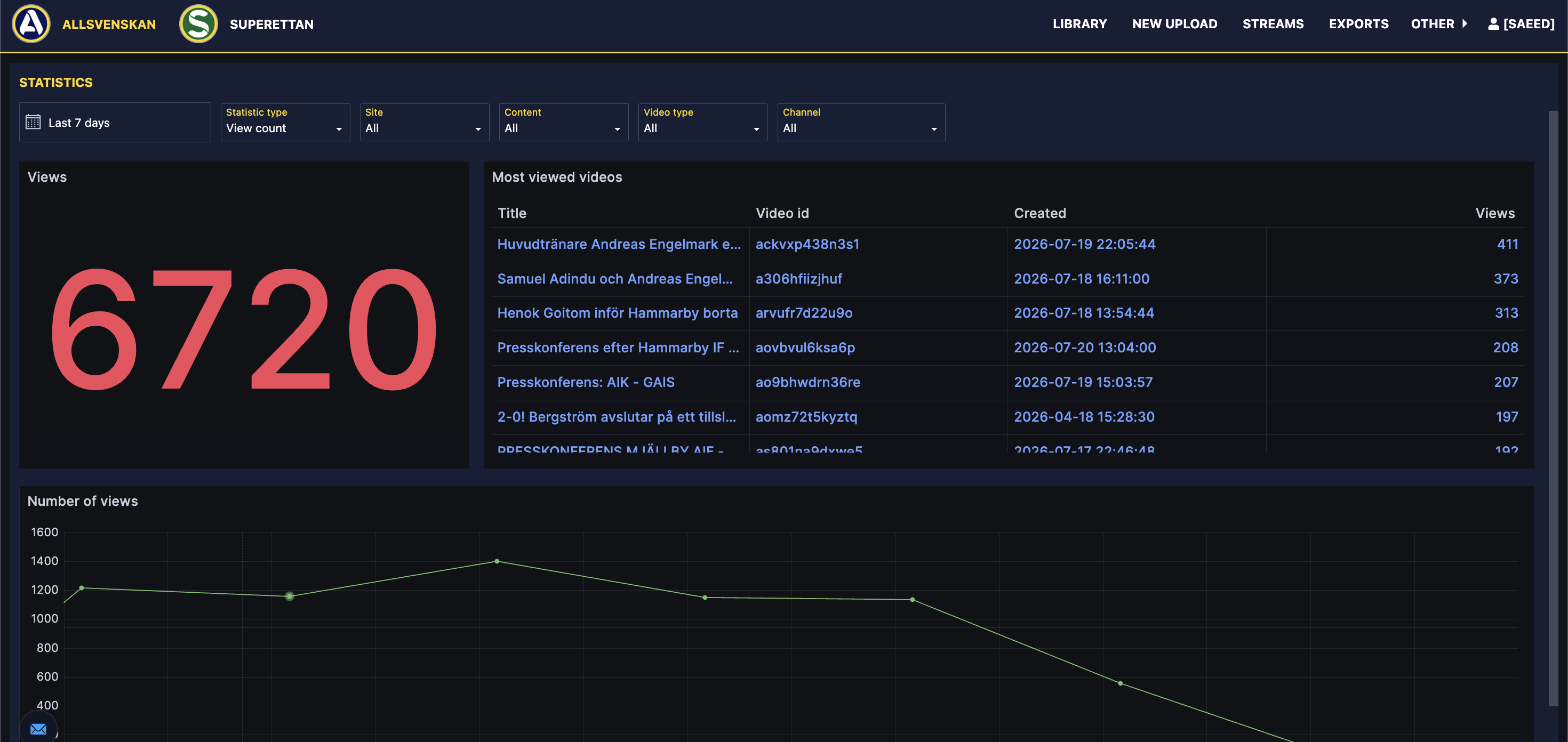Open the STREAMS menu item
Image resolution: width=1568 pixels, height=742 pixels.
click(x=1273, y=23)
